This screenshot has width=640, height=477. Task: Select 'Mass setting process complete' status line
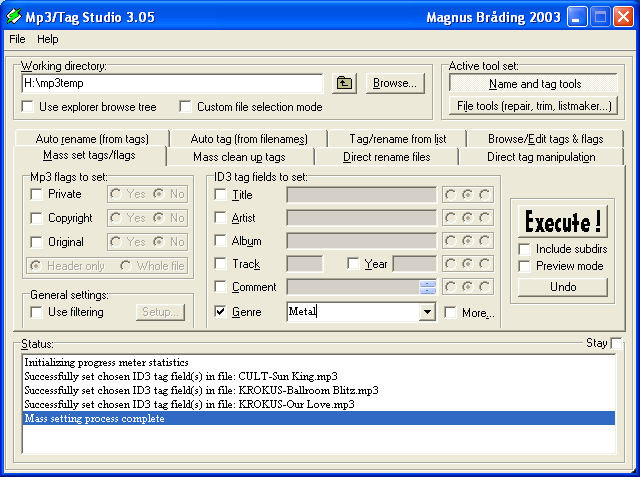click(x=319, y=418)
